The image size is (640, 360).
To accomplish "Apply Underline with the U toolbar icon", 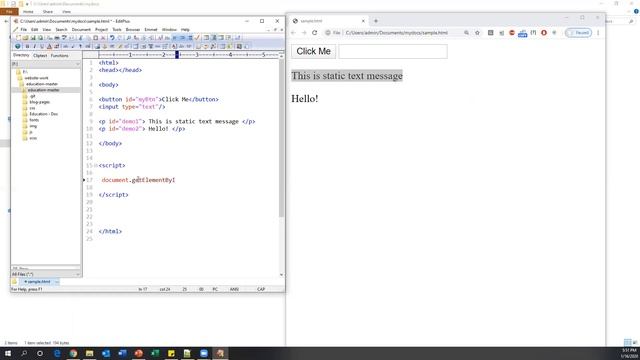I will pyautogui.click(x=42, y=46).
